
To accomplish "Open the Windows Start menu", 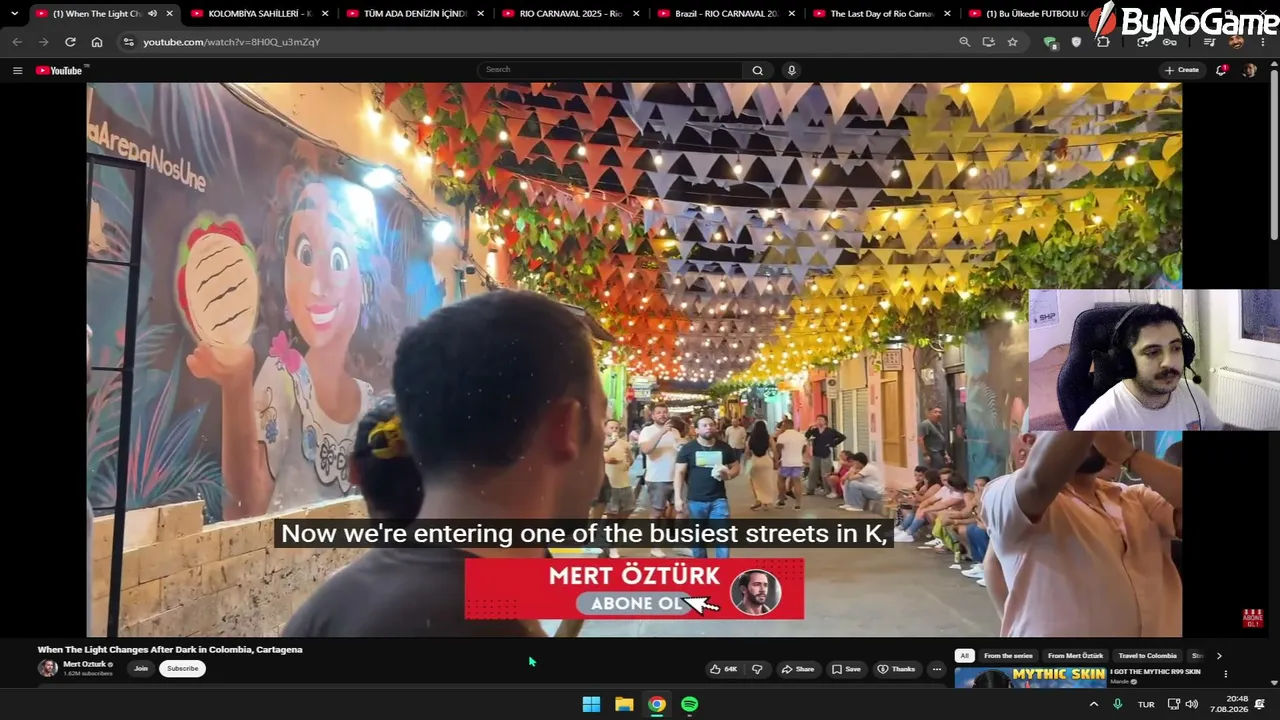I will click(x=591, y=704).
